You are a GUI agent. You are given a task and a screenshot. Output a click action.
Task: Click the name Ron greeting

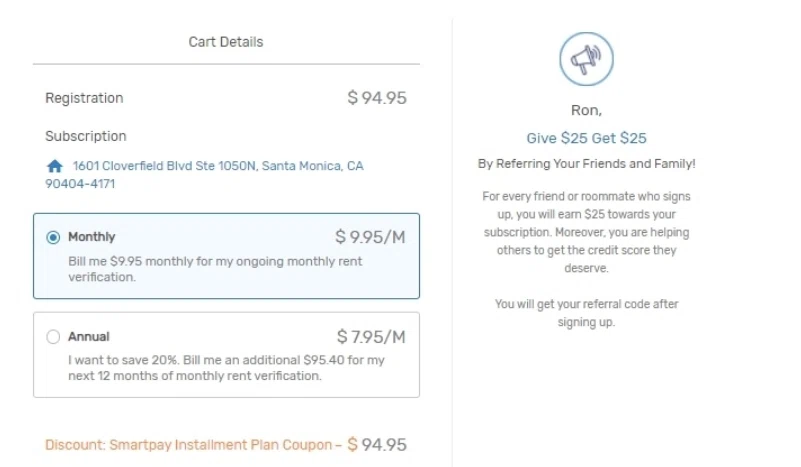coord(586,111)
